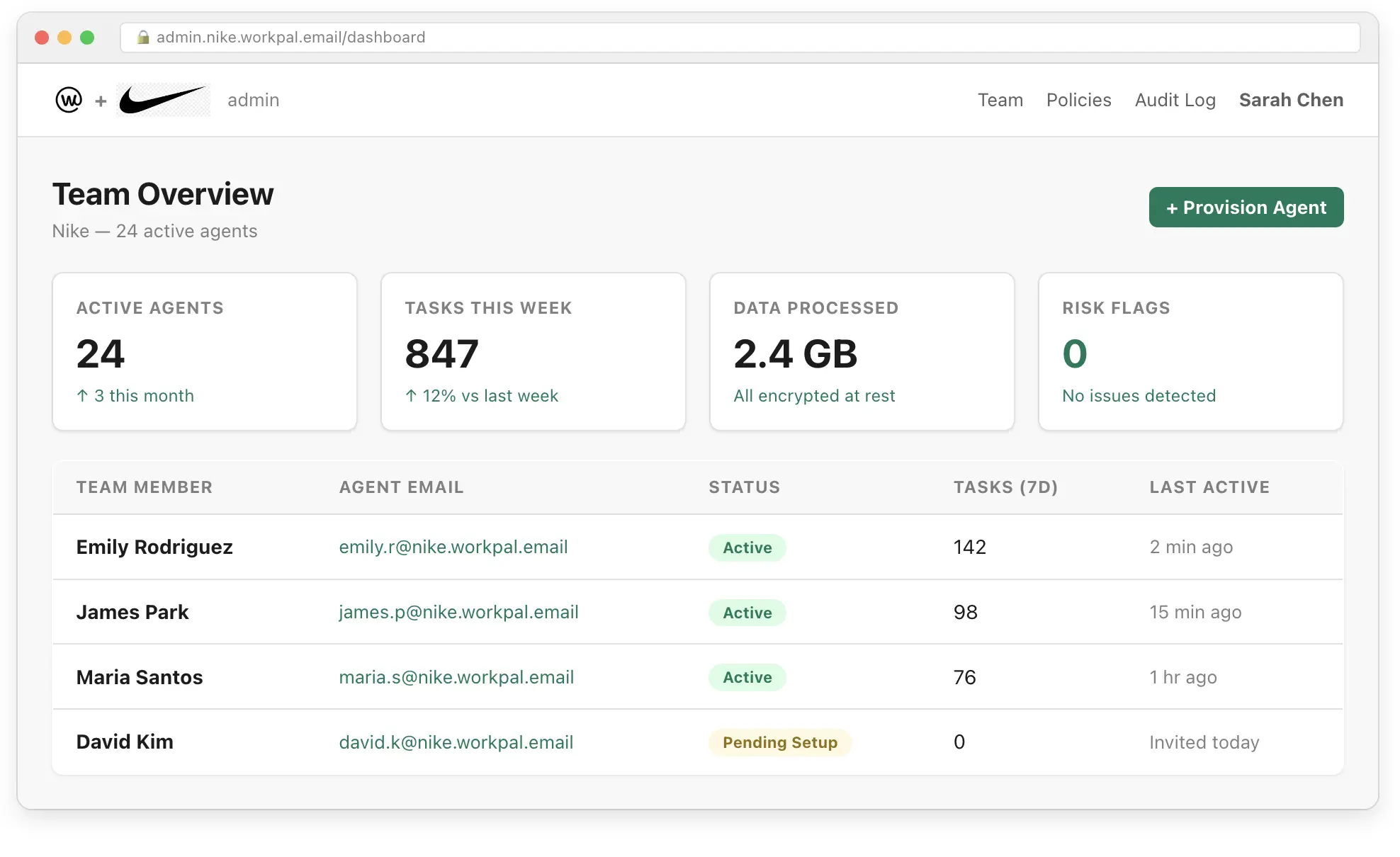The image size is (1400, 857).
Task: Select the dashboard URL in the address bar
Action: click(x=289, y=37)
